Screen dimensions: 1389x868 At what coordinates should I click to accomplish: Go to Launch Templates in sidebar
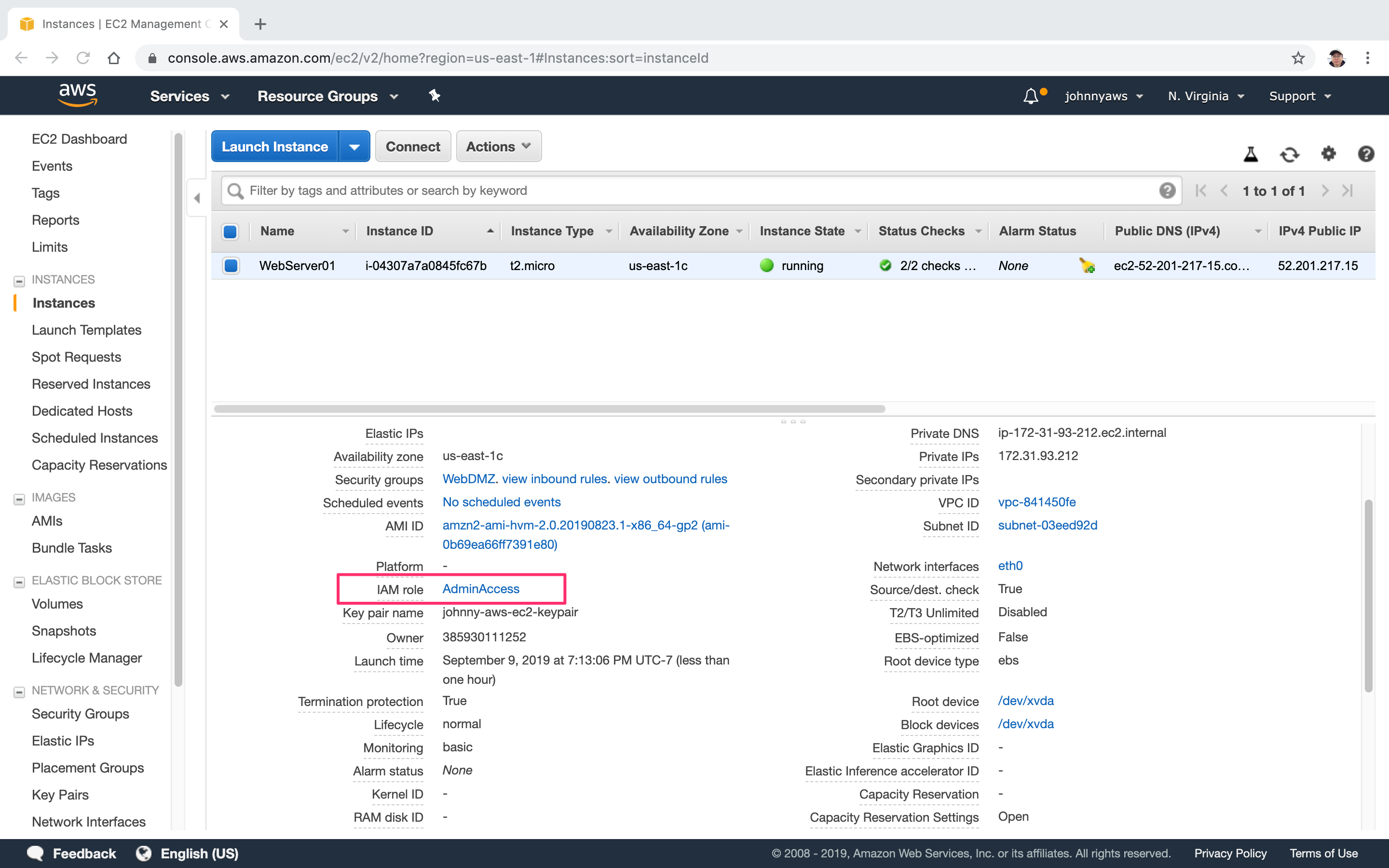pyautogui.click(x=86, y=330)
